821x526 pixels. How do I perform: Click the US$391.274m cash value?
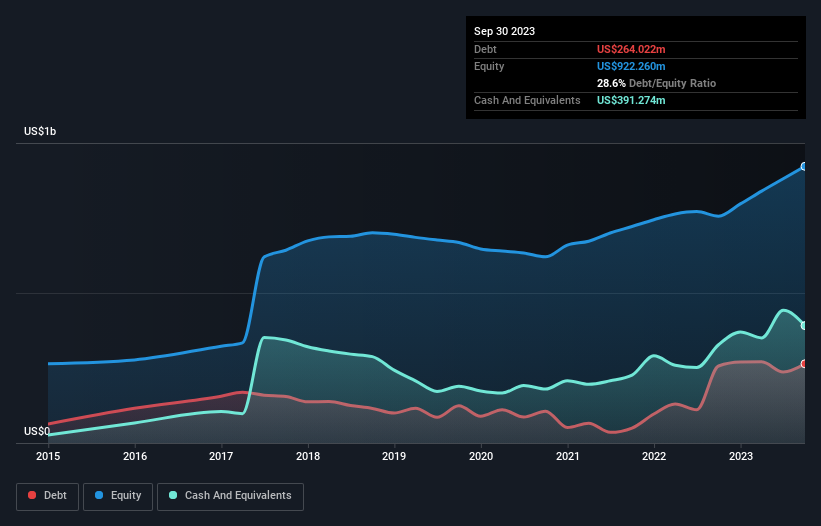coord(631,100)
